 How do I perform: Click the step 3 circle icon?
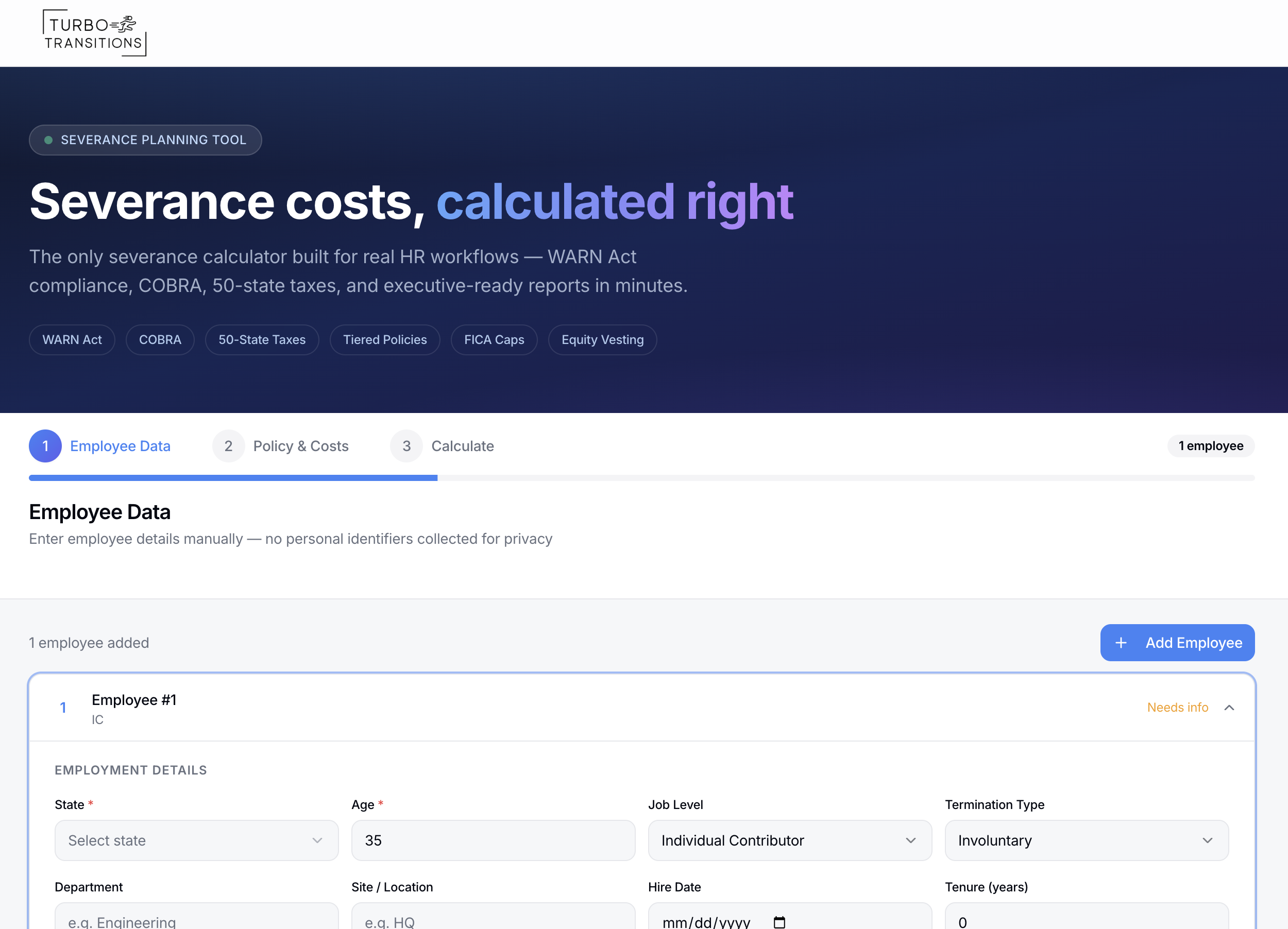tap(406, 446)
